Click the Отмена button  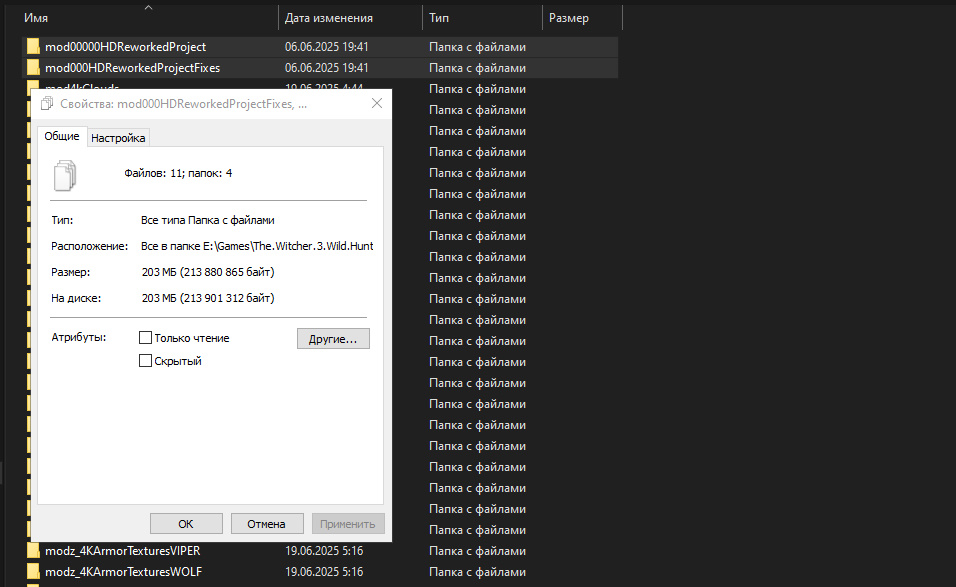266,524
